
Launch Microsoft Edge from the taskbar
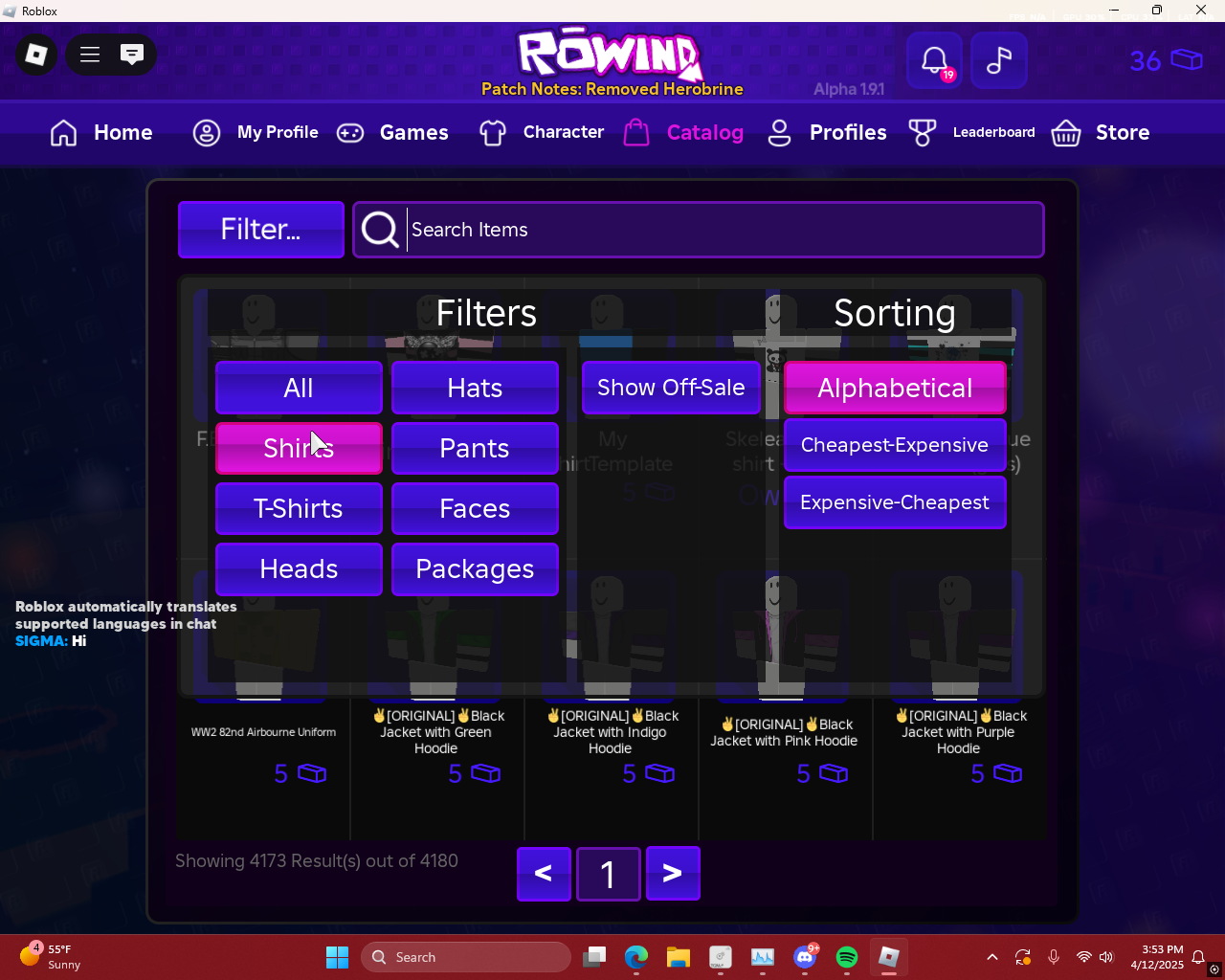pos(636,957)
